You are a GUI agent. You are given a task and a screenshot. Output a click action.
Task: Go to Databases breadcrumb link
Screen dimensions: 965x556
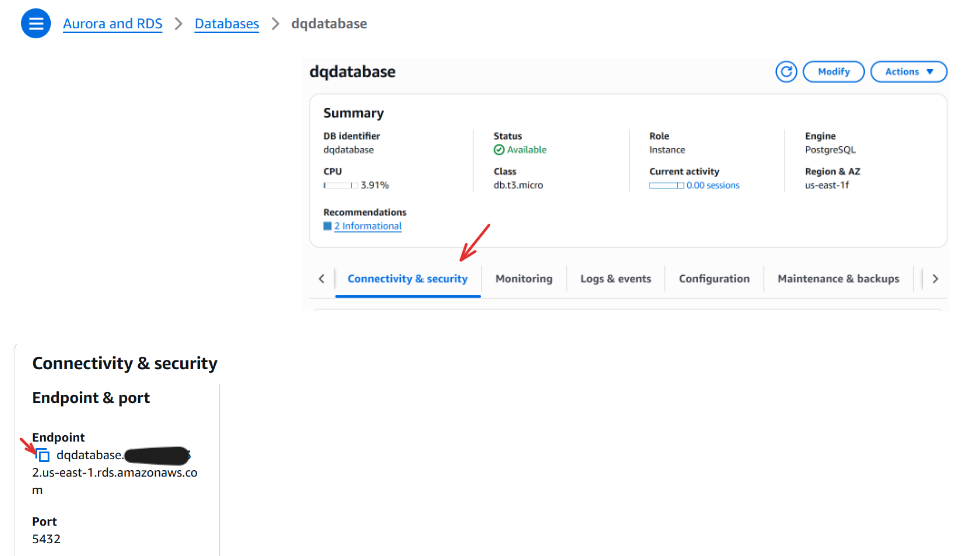coord(226,23)
